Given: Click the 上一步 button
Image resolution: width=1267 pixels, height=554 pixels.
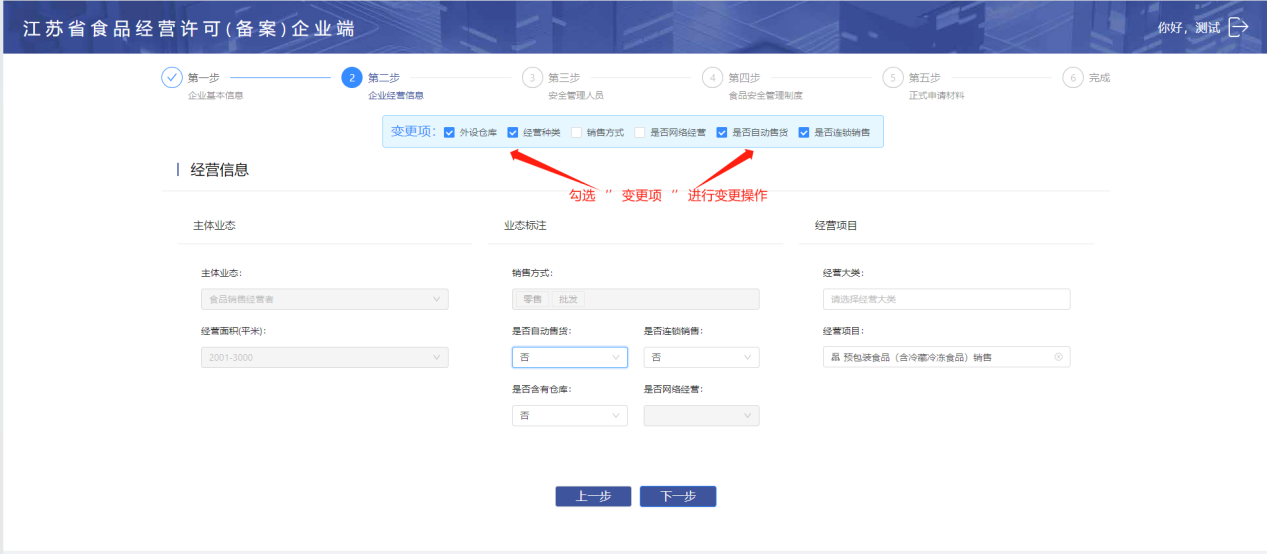Looking at the screenshot, I should tap(593, 497).
